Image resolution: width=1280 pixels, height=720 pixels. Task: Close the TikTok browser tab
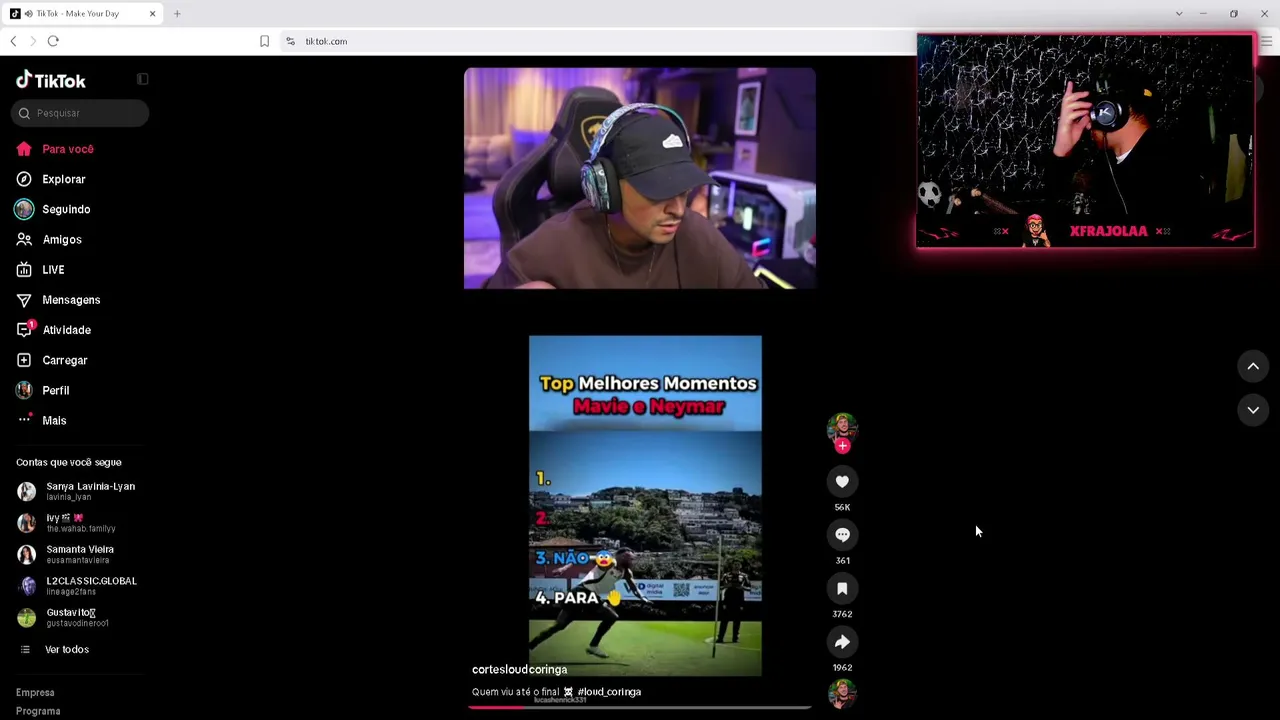coord(152,14)
